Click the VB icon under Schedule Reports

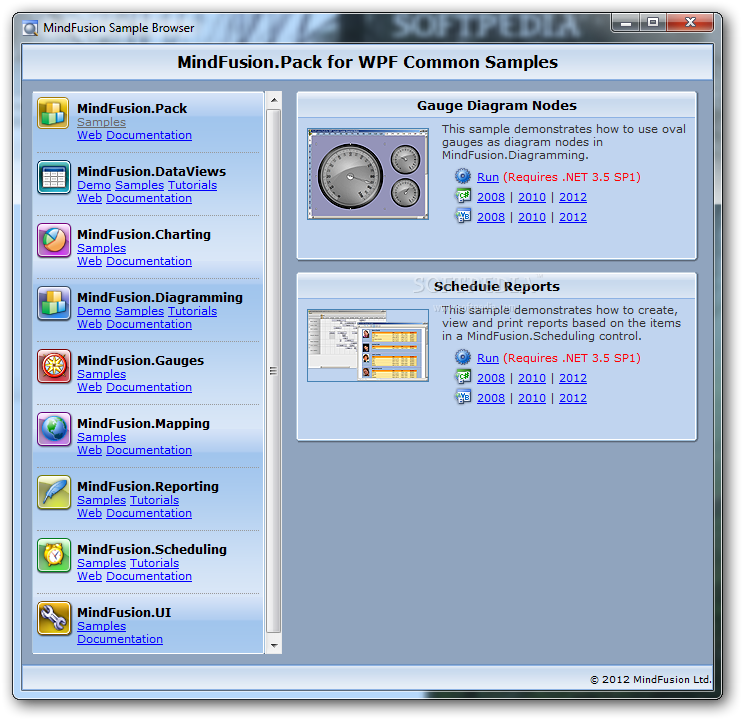[462, 397]
